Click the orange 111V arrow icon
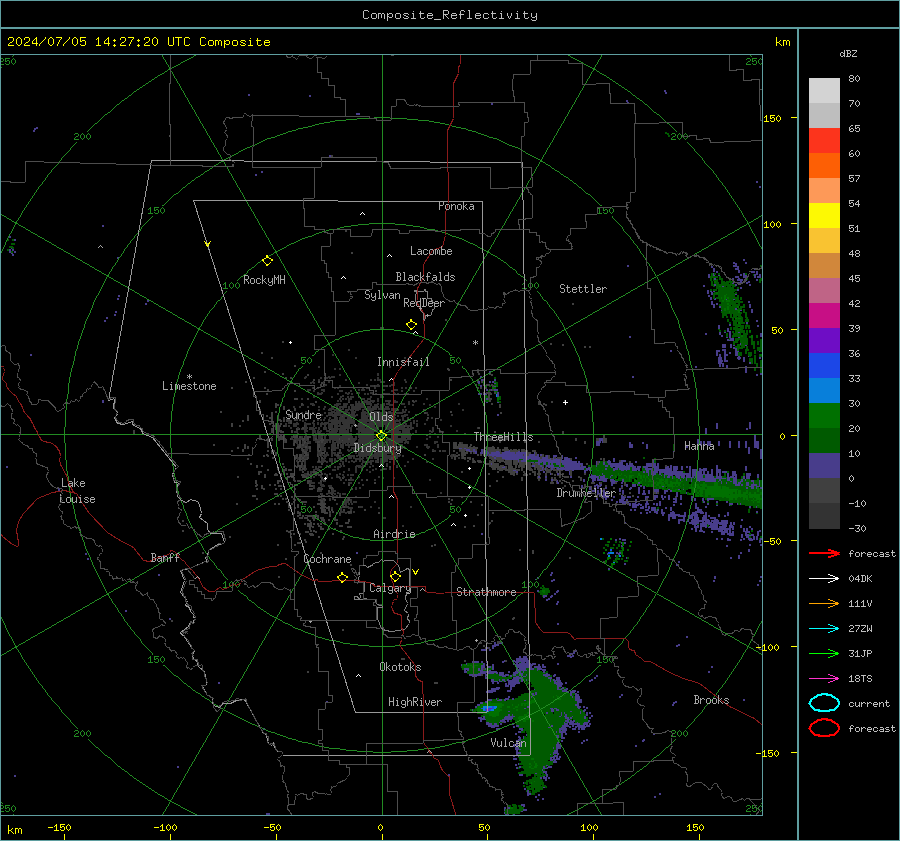 824,603
